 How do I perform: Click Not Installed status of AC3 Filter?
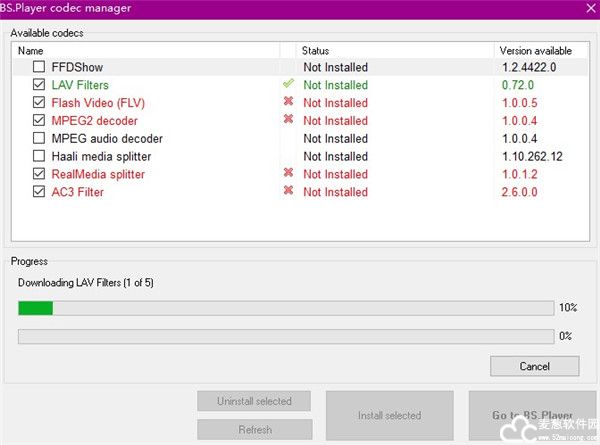point(336,192)
